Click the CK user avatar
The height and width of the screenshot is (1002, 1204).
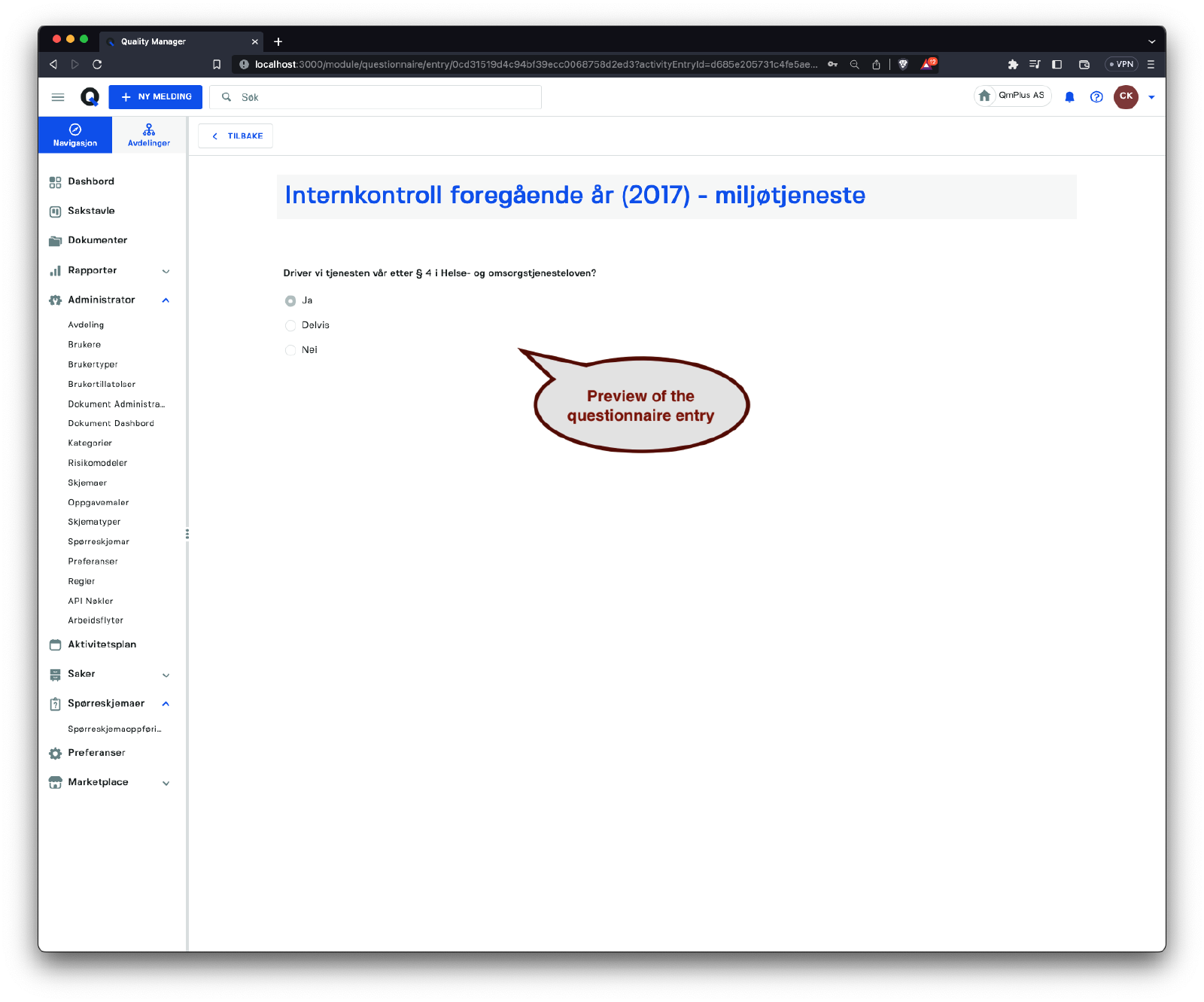pos(1126,96)
